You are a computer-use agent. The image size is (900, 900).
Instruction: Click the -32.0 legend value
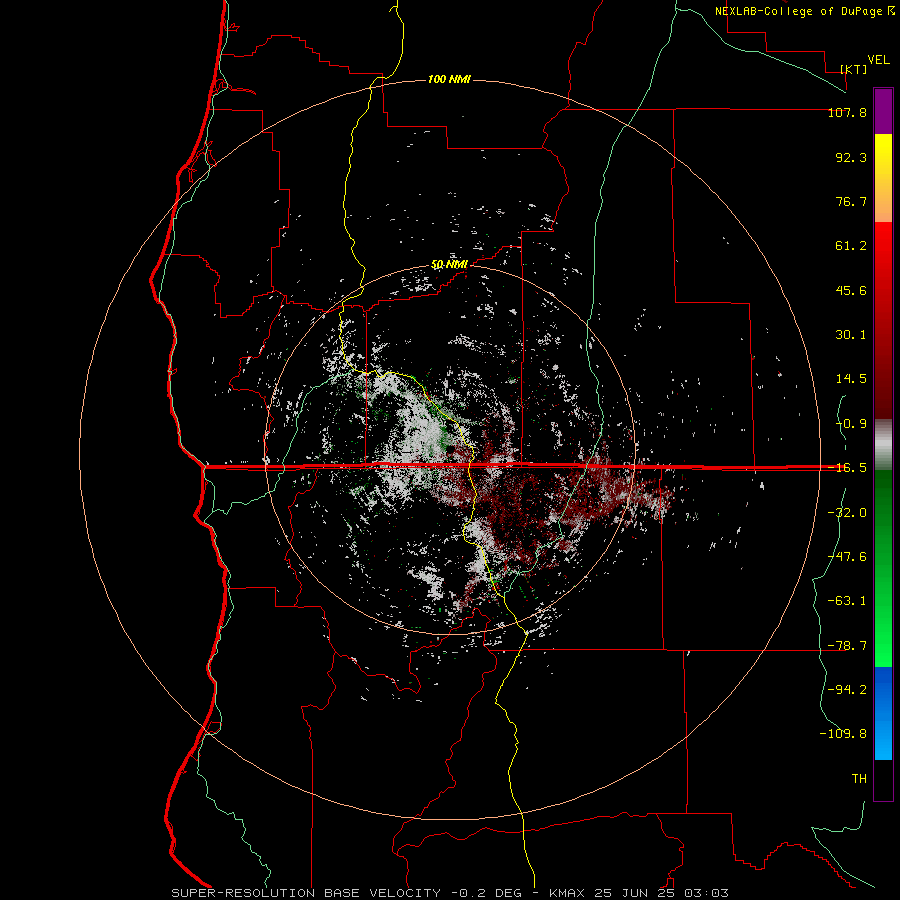click(847, 513)
